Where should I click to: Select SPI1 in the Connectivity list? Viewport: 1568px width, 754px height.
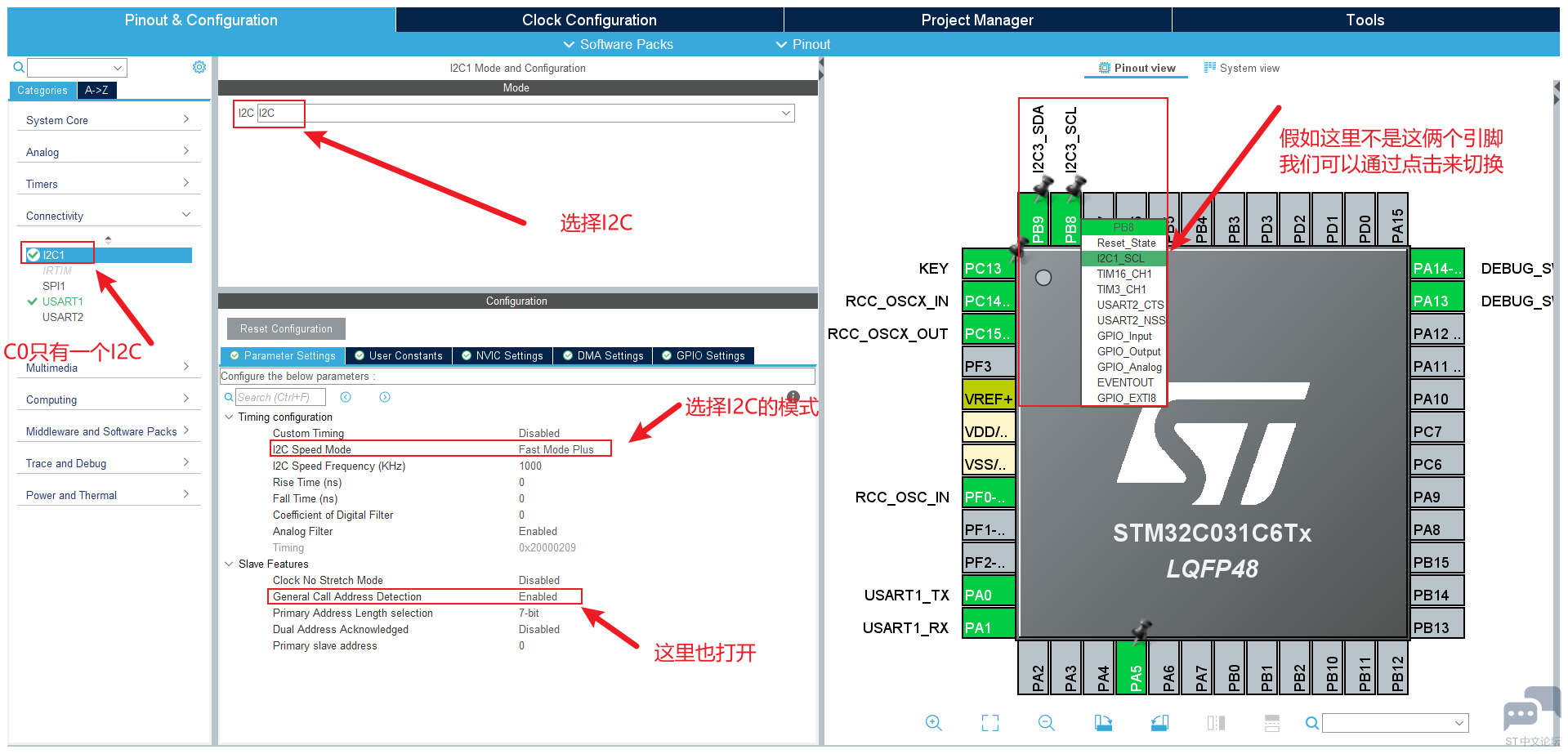tap(54, 286)
